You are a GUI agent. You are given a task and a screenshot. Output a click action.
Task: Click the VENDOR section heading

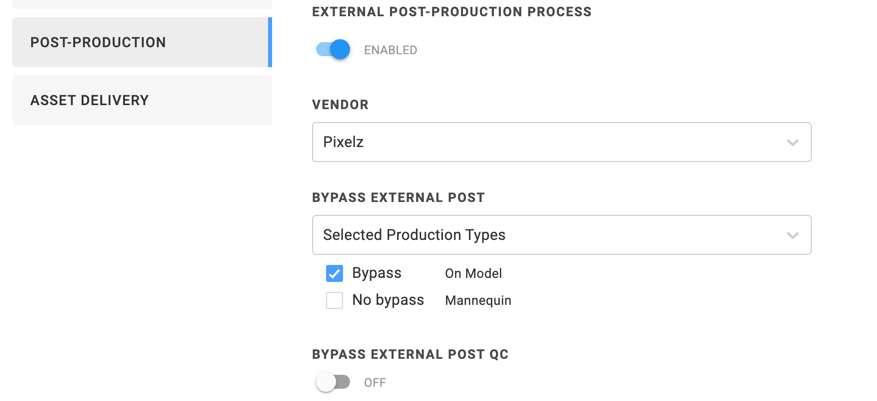340,105
